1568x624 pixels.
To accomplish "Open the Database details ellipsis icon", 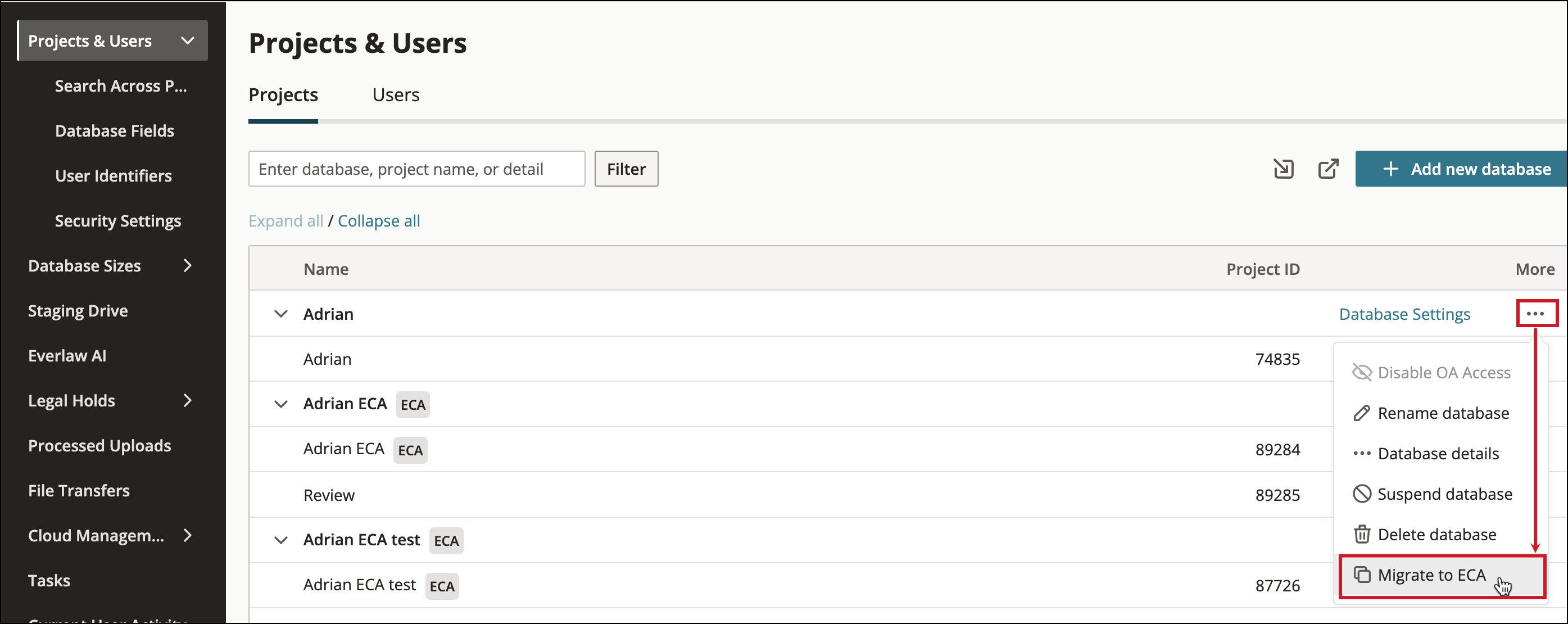I will coord(1362,453).
